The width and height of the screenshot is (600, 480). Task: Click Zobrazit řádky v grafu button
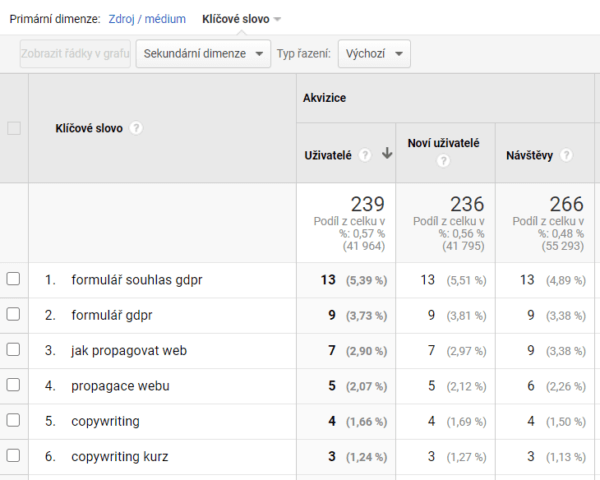pos(75,54)
